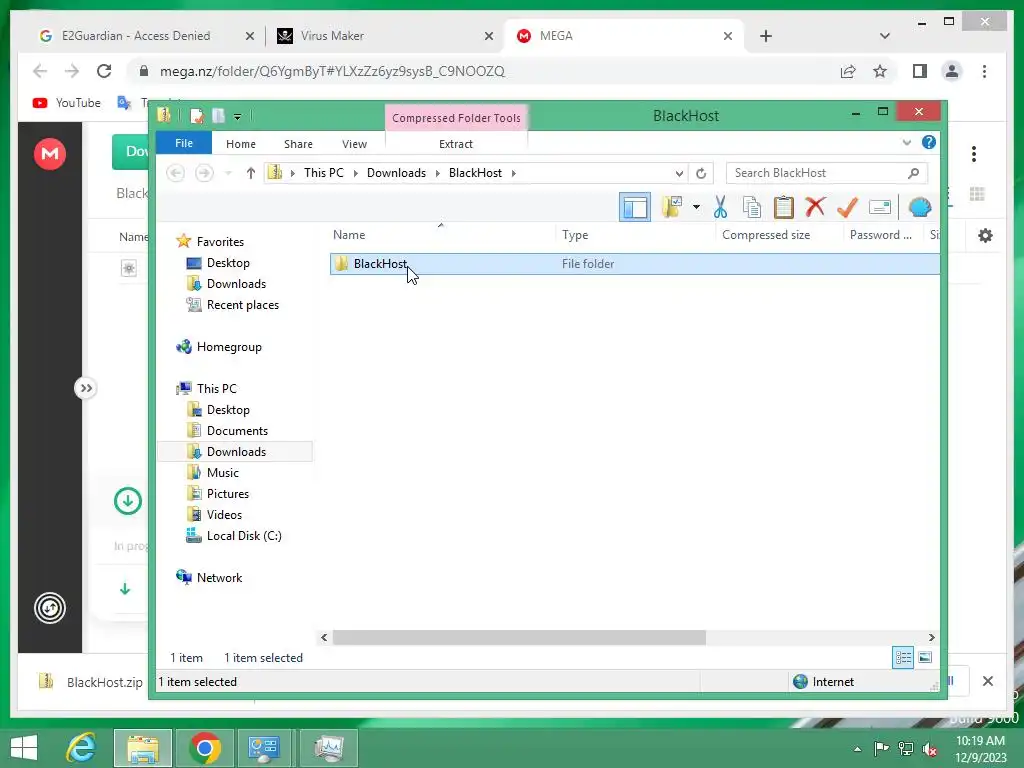1024x768 pixels.
Task: Sort by Password column header
Action: 880,235
